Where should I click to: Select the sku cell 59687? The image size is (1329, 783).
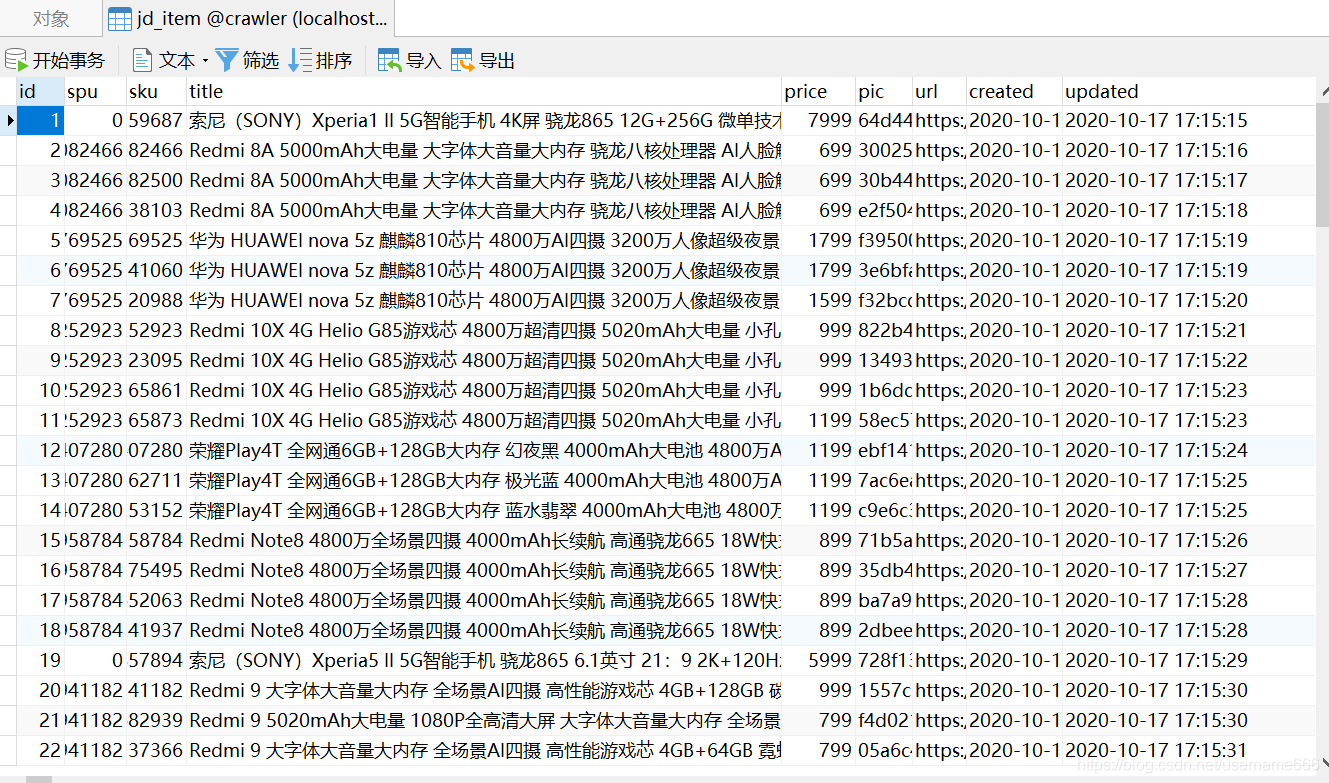[156, 121]
